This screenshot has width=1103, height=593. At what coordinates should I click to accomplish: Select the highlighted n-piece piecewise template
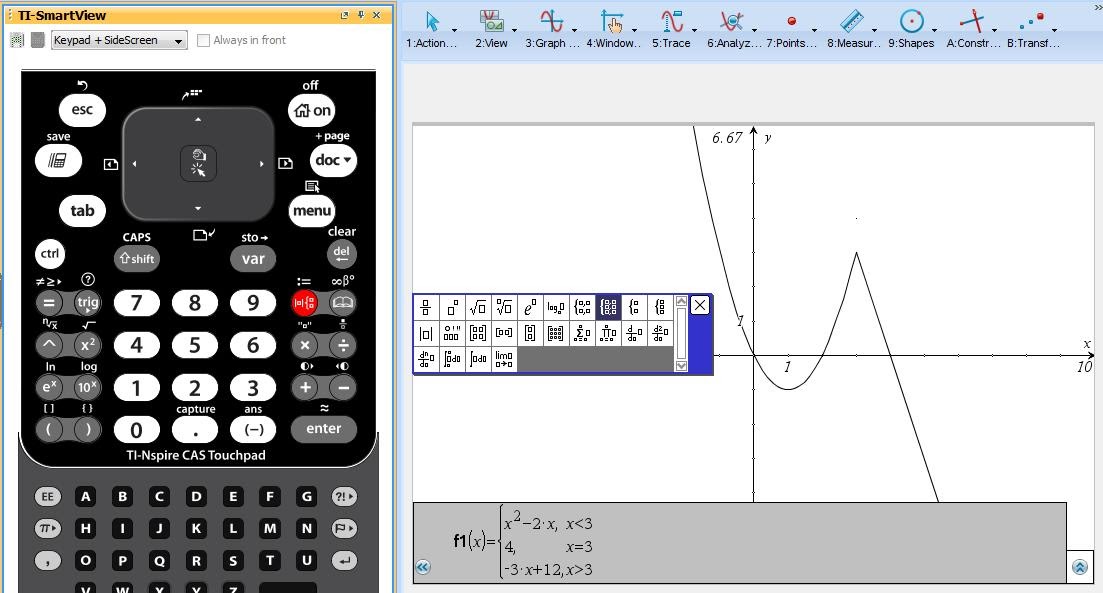pos(608,307)
